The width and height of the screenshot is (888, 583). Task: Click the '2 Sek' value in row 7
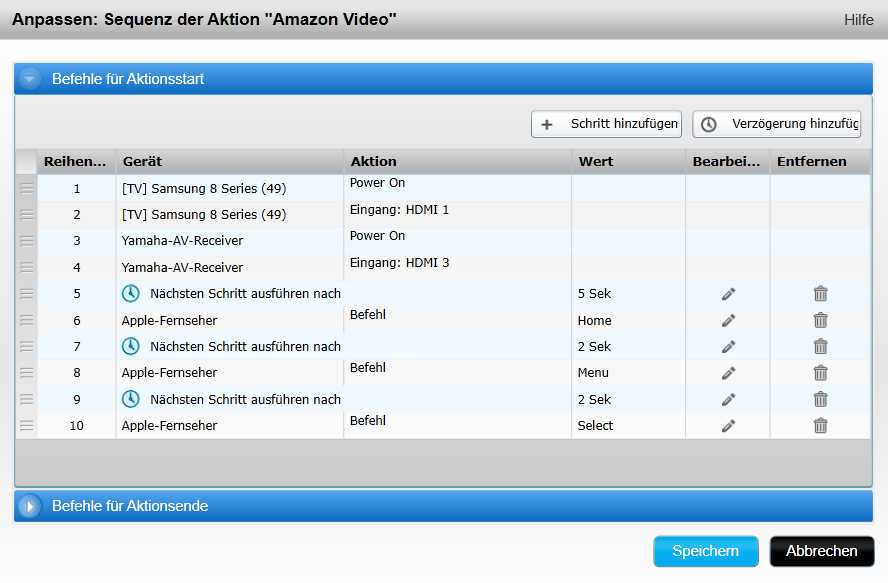(594, 346)
